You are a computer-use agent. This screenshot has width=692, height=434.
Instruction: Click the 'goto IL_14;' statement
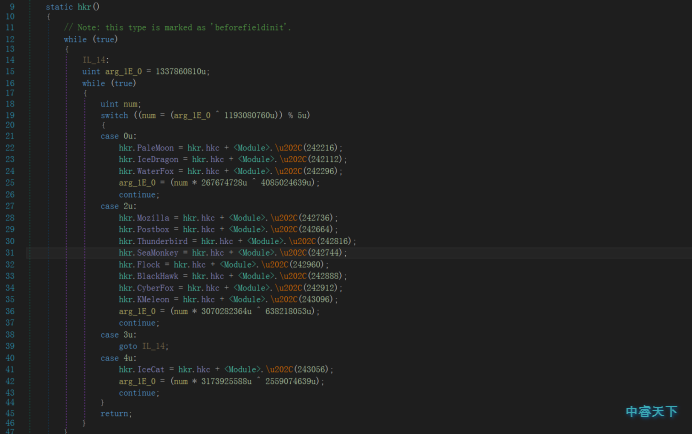coord(143,346)
